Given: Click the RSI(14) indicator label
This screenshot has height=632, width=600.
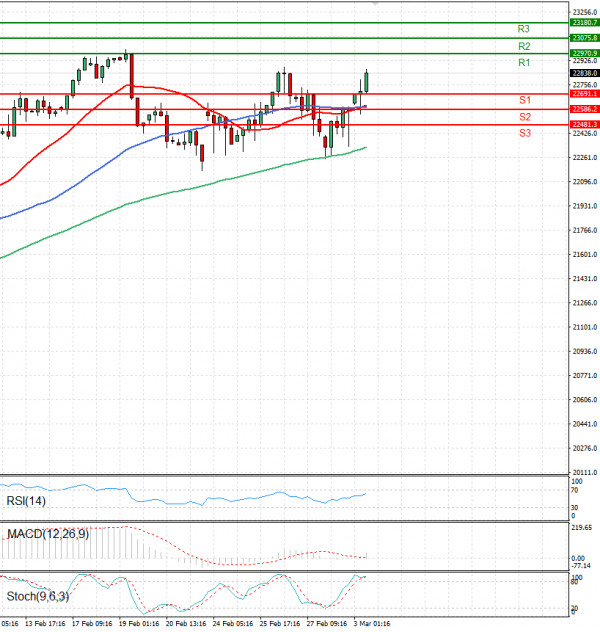Looking at the screenshot, I should (x=26, y=501).
